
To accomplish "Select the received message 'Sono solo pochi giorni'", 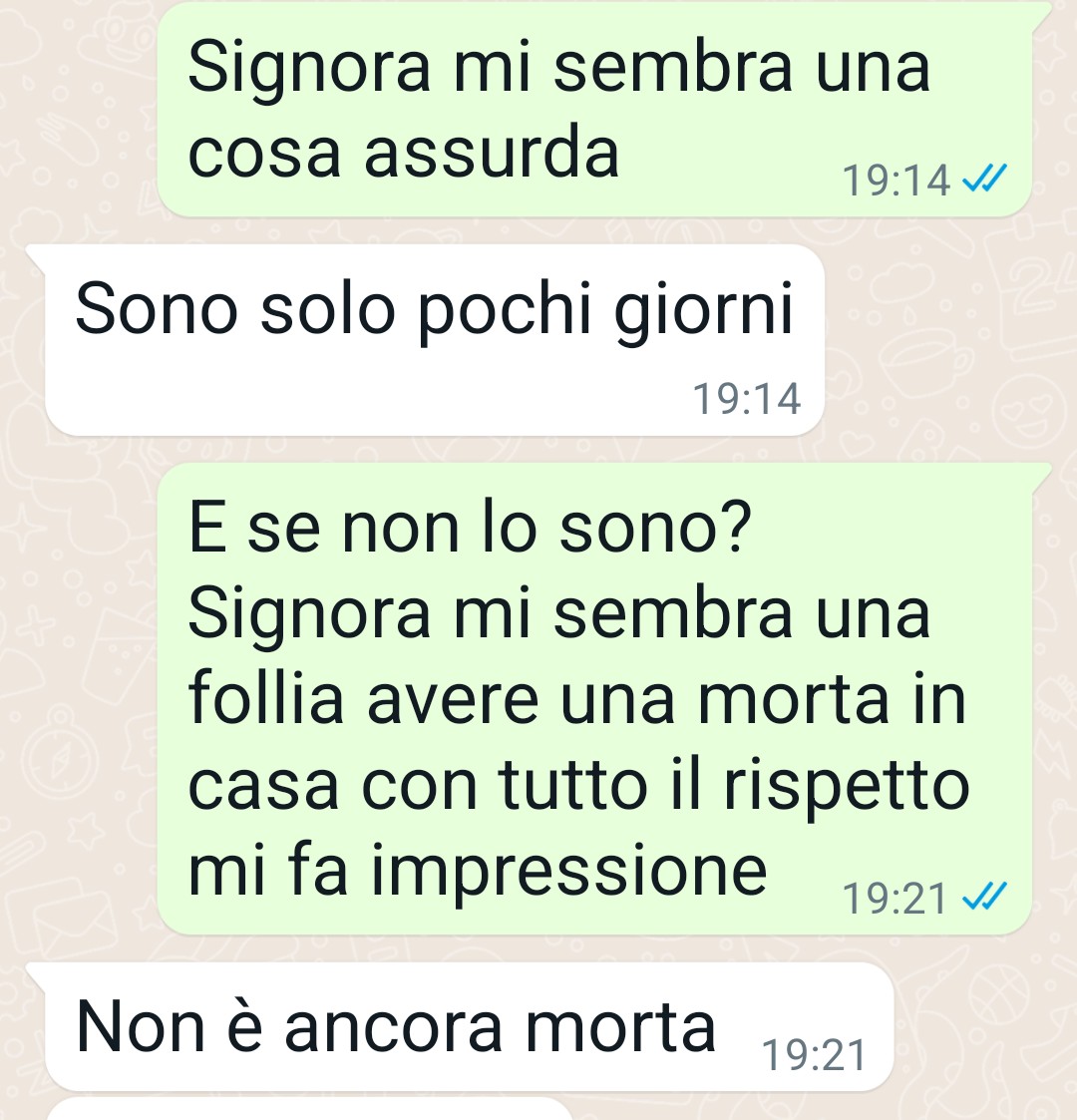I will (x=435, y=340).
